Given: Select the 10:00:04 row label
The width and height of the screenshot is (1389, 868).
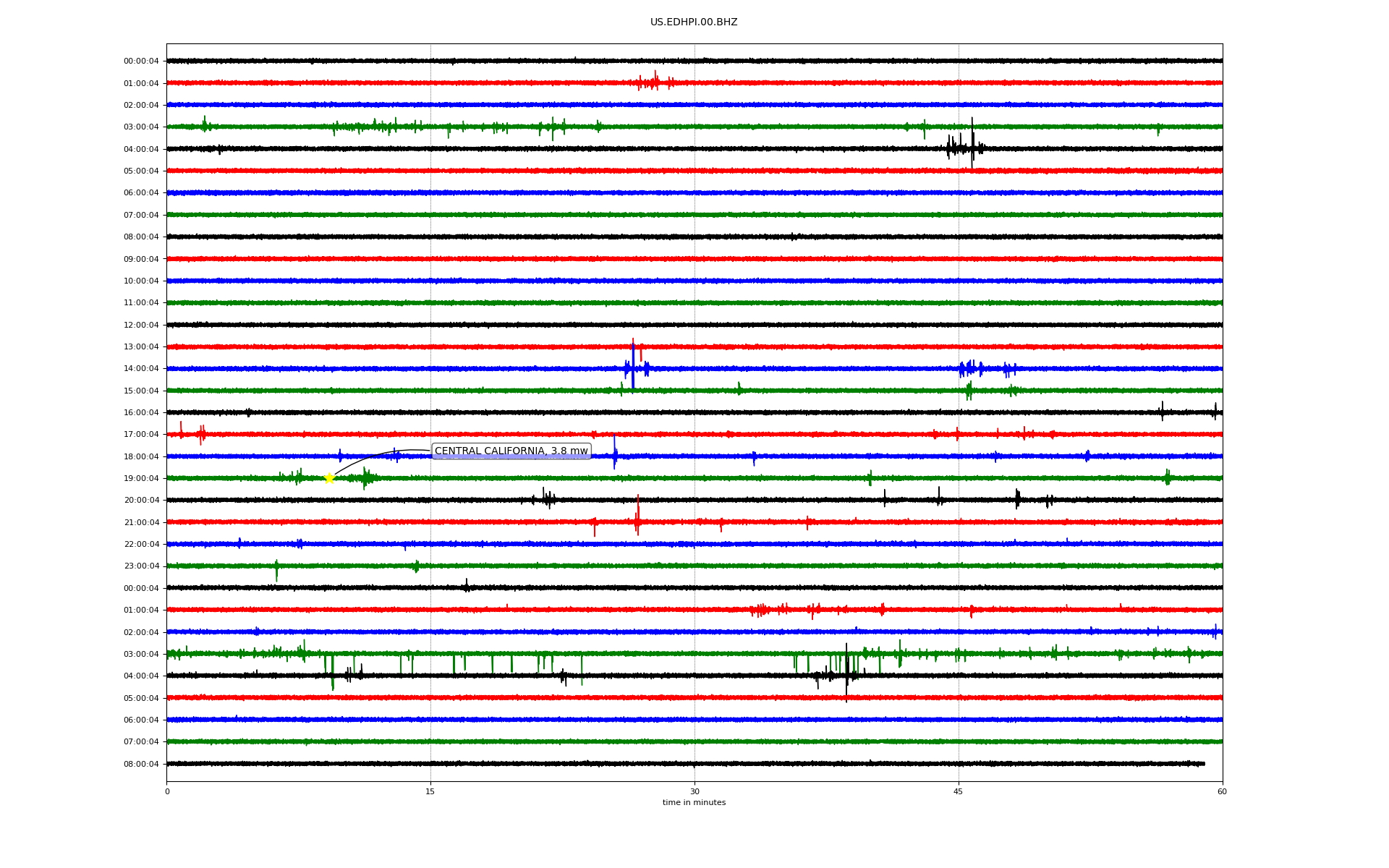Looking at the screenshot, I should click(141, 281).
